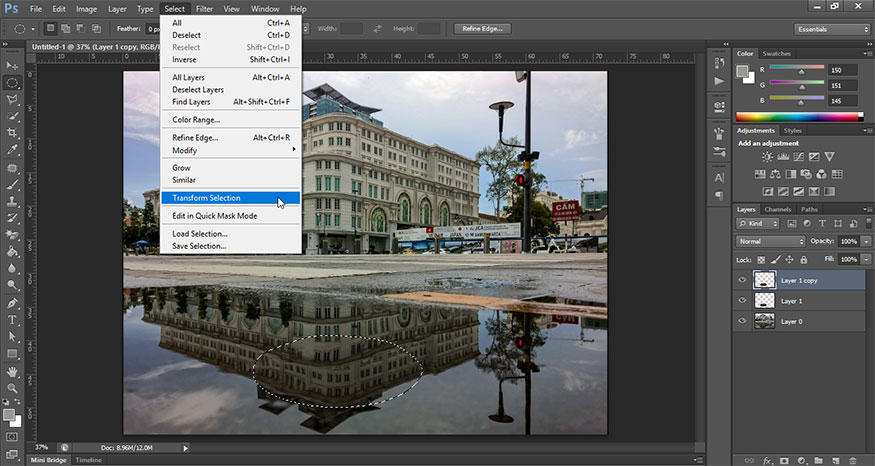Toggle Quick Mask mode in the toolbox
875x466 pixels.
point(12,437)
